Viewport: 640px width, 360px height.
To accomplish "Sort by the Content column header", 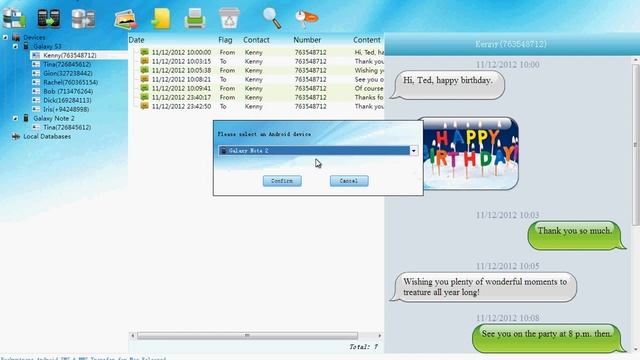I will (367, 40).
